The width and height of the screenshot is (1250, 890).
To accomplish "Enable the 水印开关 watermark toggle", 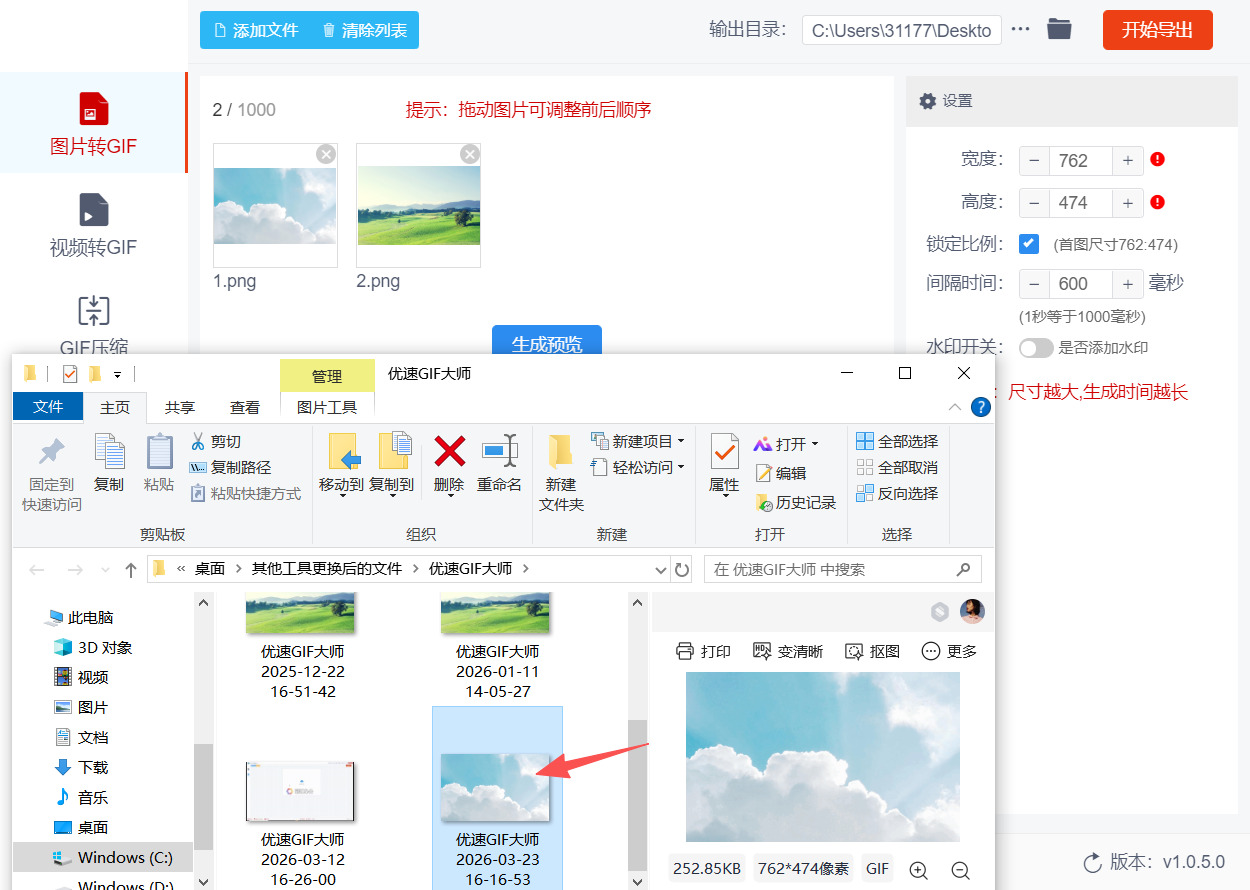I will tap(1036, 348).
